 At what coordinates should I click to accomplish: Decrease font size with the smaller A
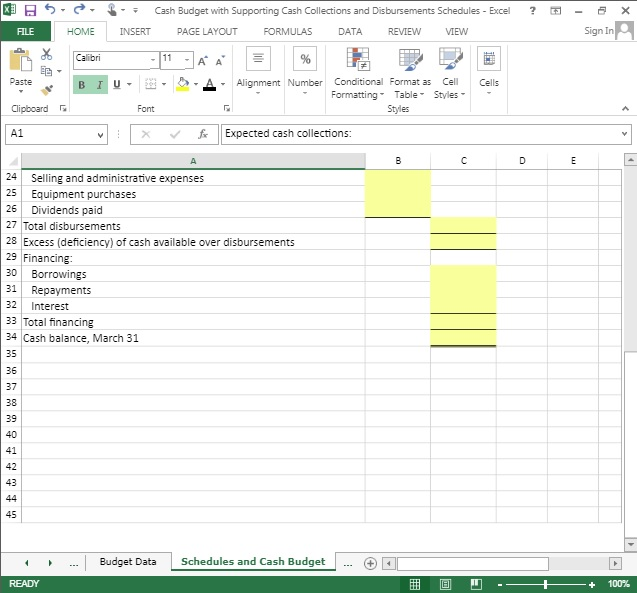220,61
